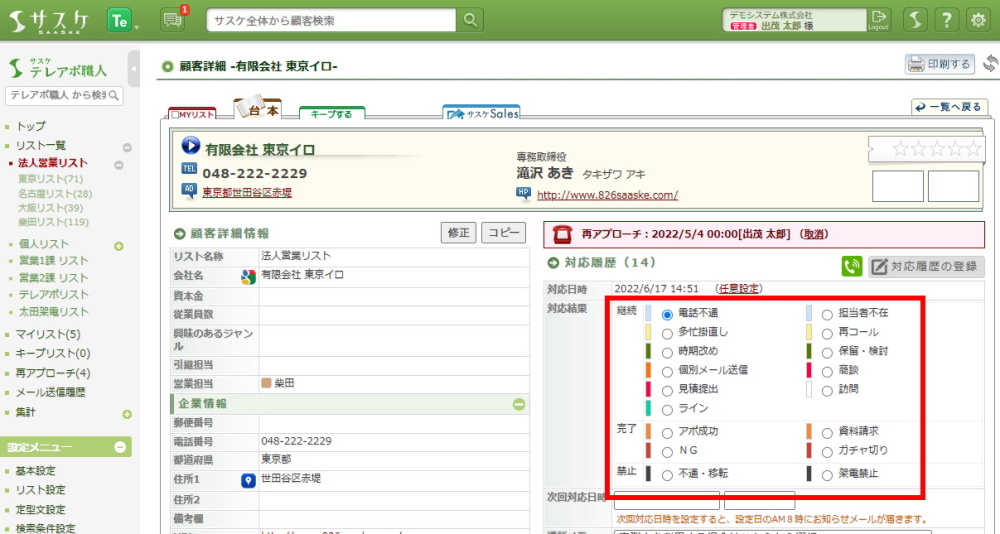Open the Te application switcher icon

(x=119, y=20)
